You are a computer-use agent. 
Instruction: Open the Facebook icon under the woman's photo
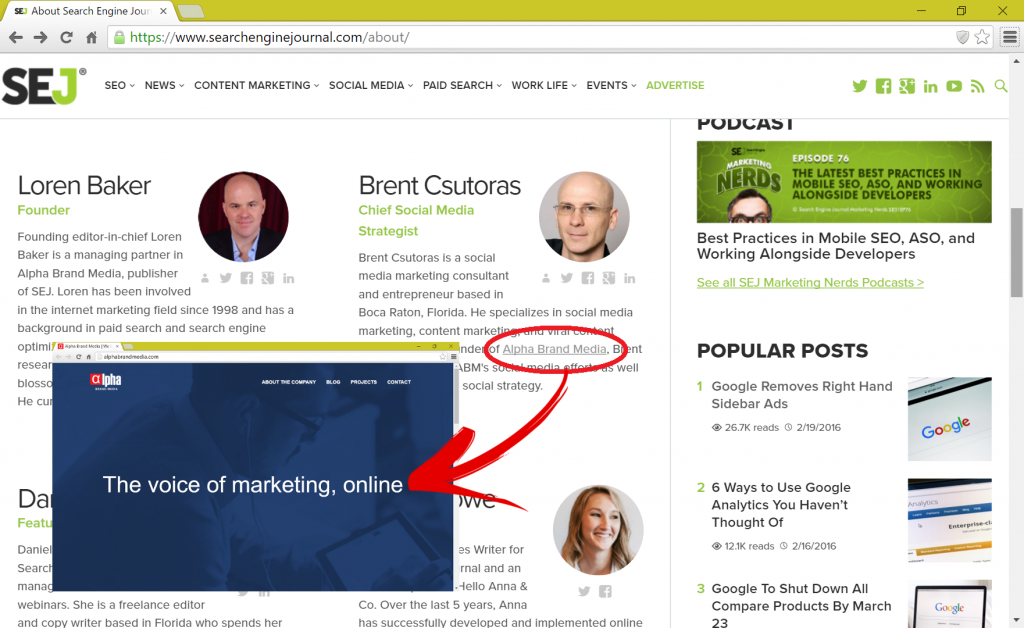point(605,591)
